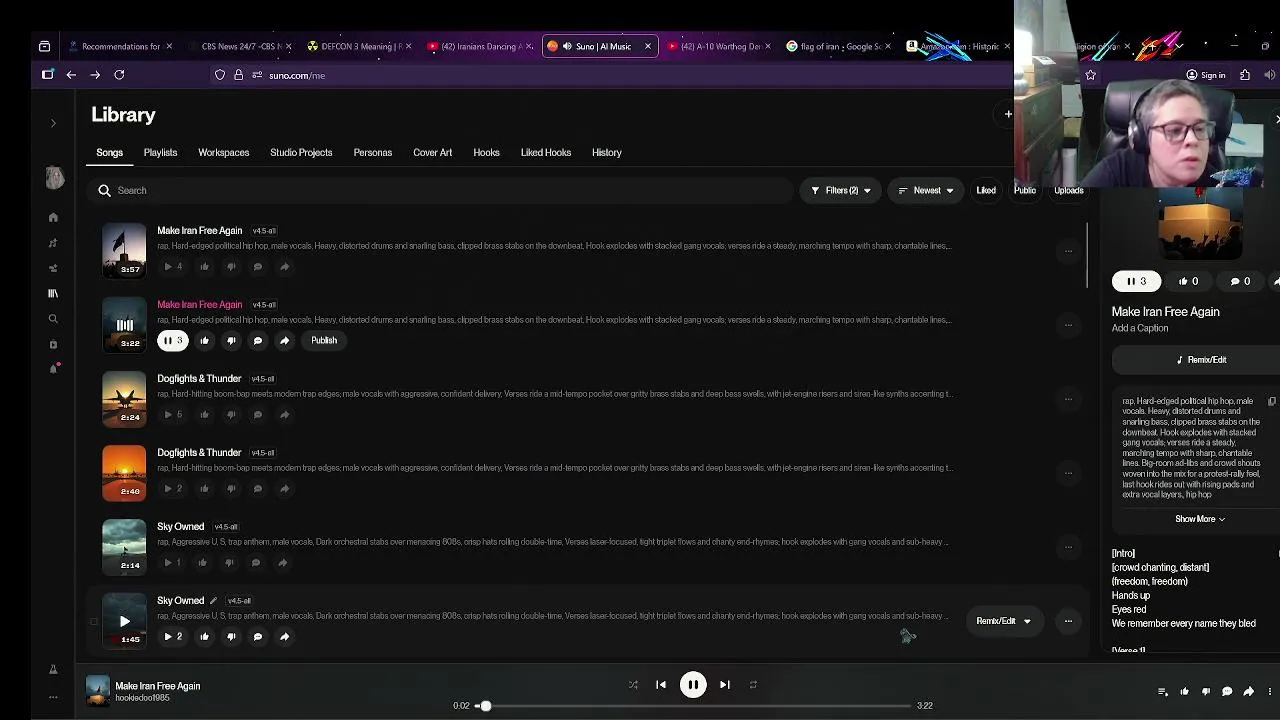Click Sign in in browser toolbar
Image resolution: width=1280 pixels, height=720 pixels.
tap(1206, 75)
